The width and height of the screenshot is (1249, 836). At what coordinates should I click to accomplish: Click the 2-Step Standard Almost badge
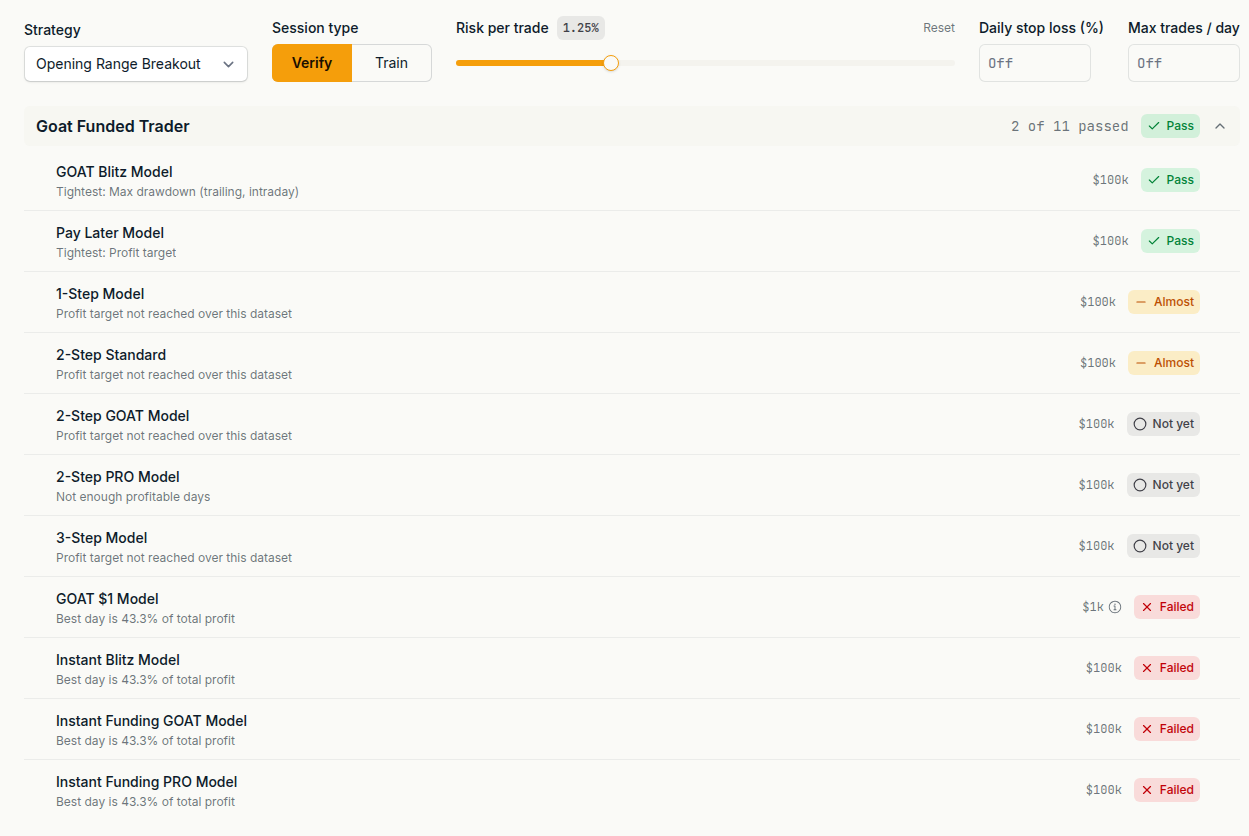point(1164,363)
